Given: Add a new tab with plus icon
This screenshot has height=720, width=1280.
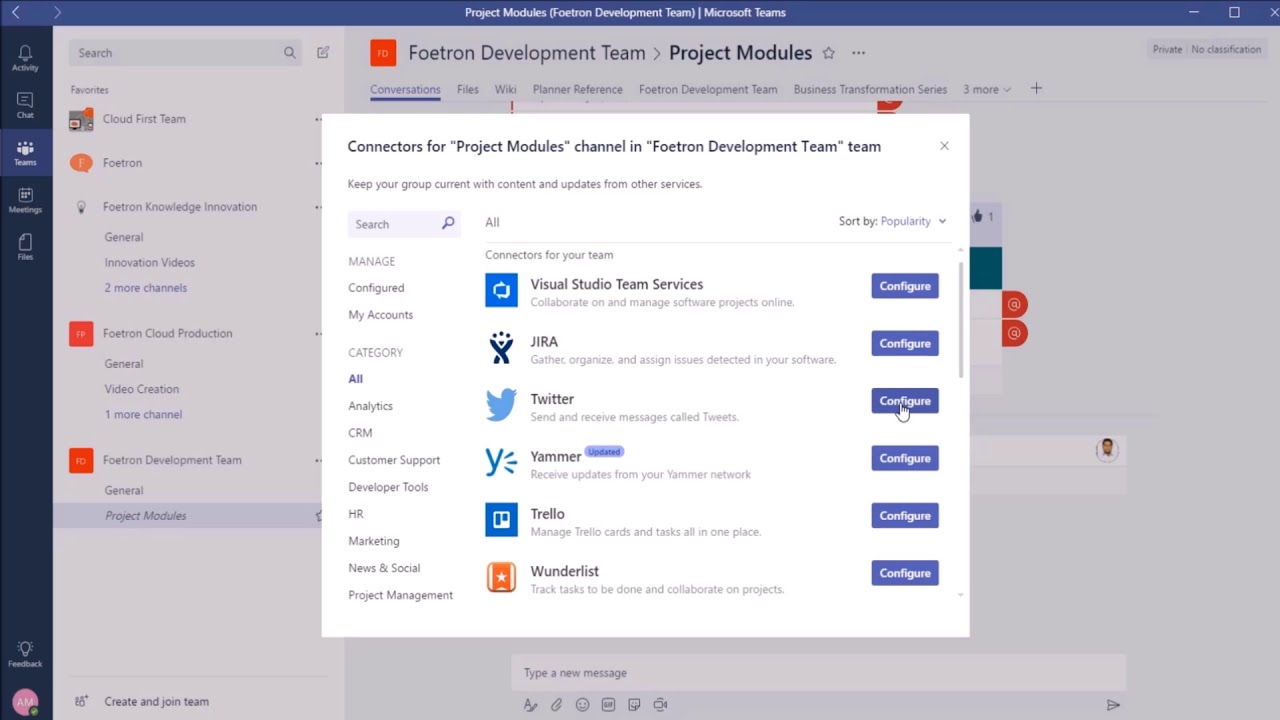Looking at the screenshot, I should click(x=1036, y=89).
